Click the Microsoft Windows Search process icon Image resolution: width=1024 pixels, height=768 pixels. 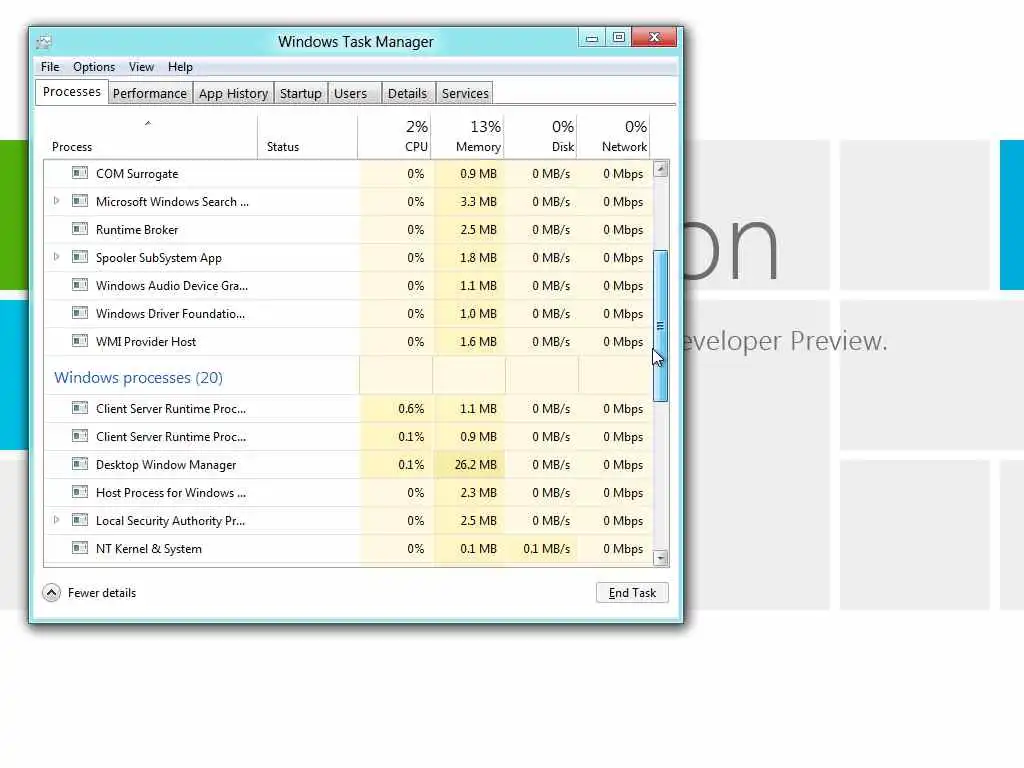coord(80,201)
